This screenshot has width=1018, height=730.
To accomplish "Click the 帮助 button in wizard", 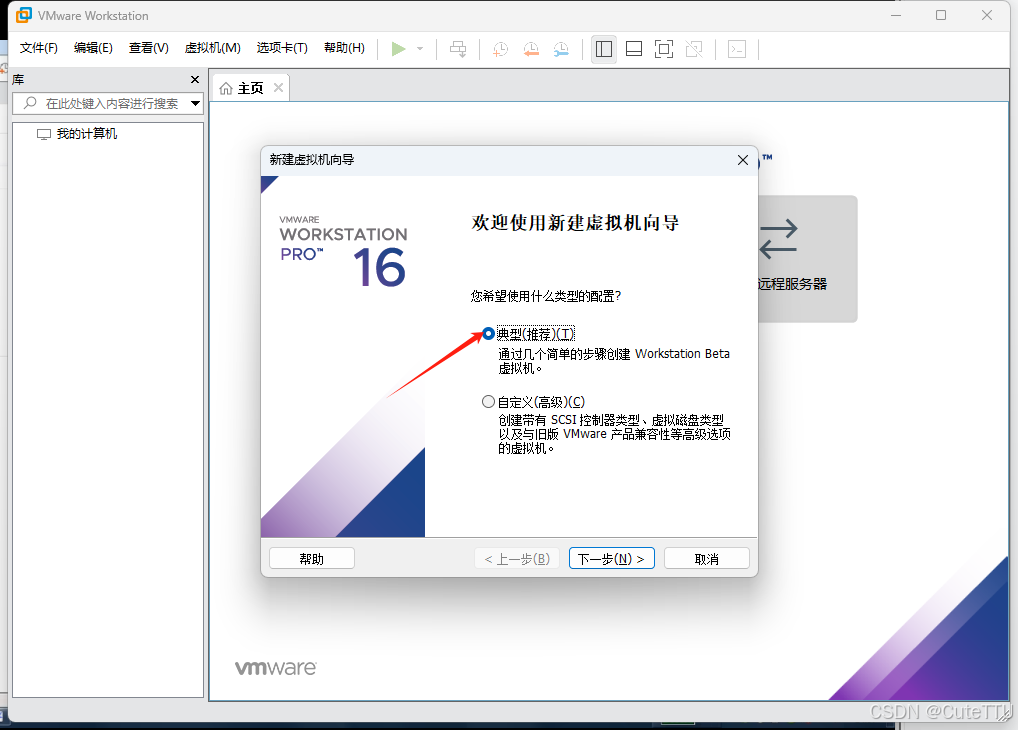I will [312, 559].
